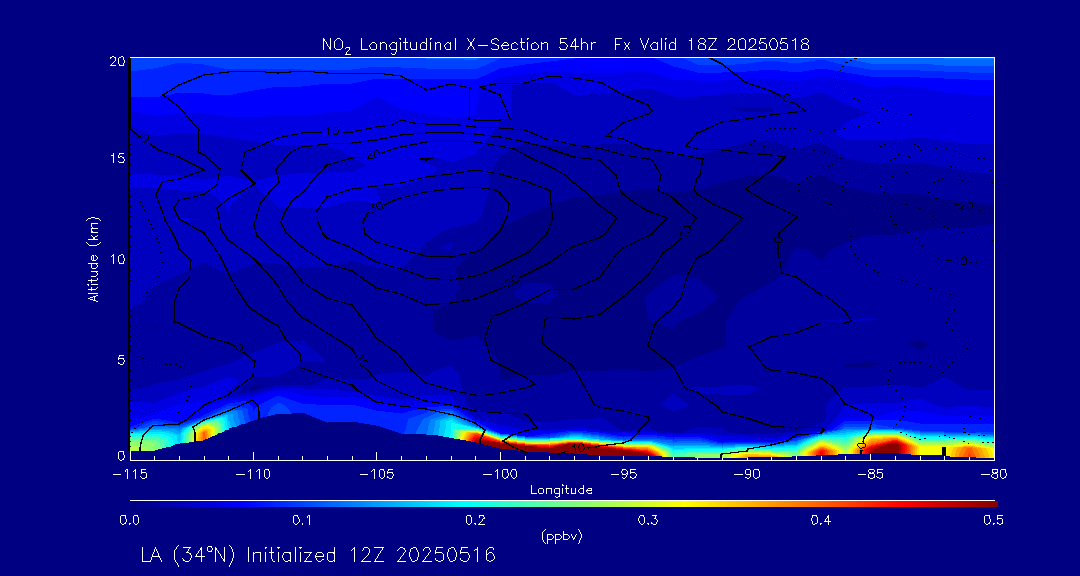Click the "Altitude (km)" axis label
This screenshot has width=1080, height=576.
click(94, 257)
